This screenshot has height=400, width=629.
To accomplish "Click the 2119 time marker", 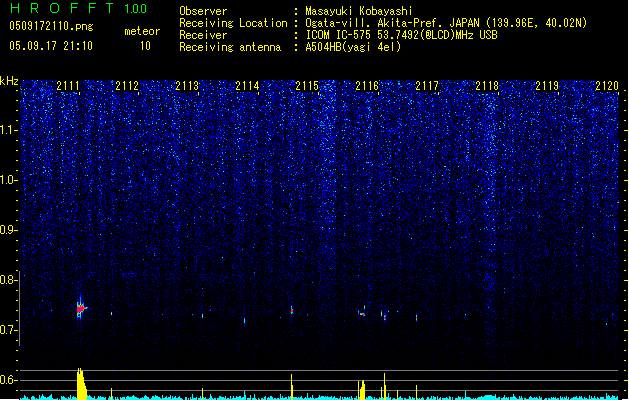I will (x=547, y=86).
